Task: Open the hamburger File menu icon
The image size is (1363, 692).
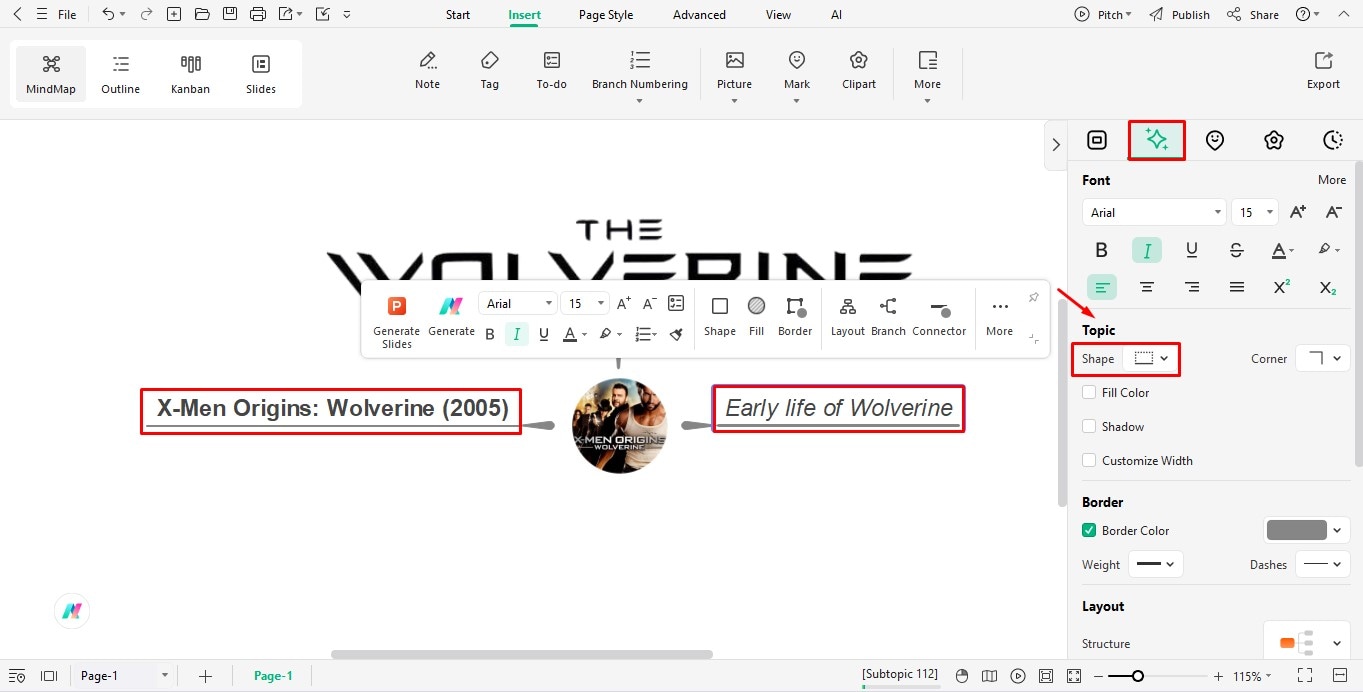Action: pos(41,14)
